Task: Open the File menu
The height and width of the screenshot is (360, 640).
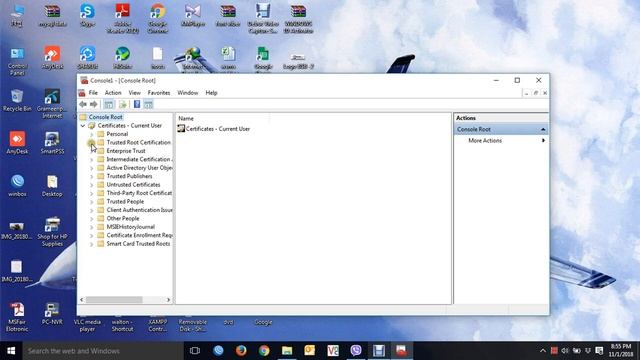Action: coord(93,93)
